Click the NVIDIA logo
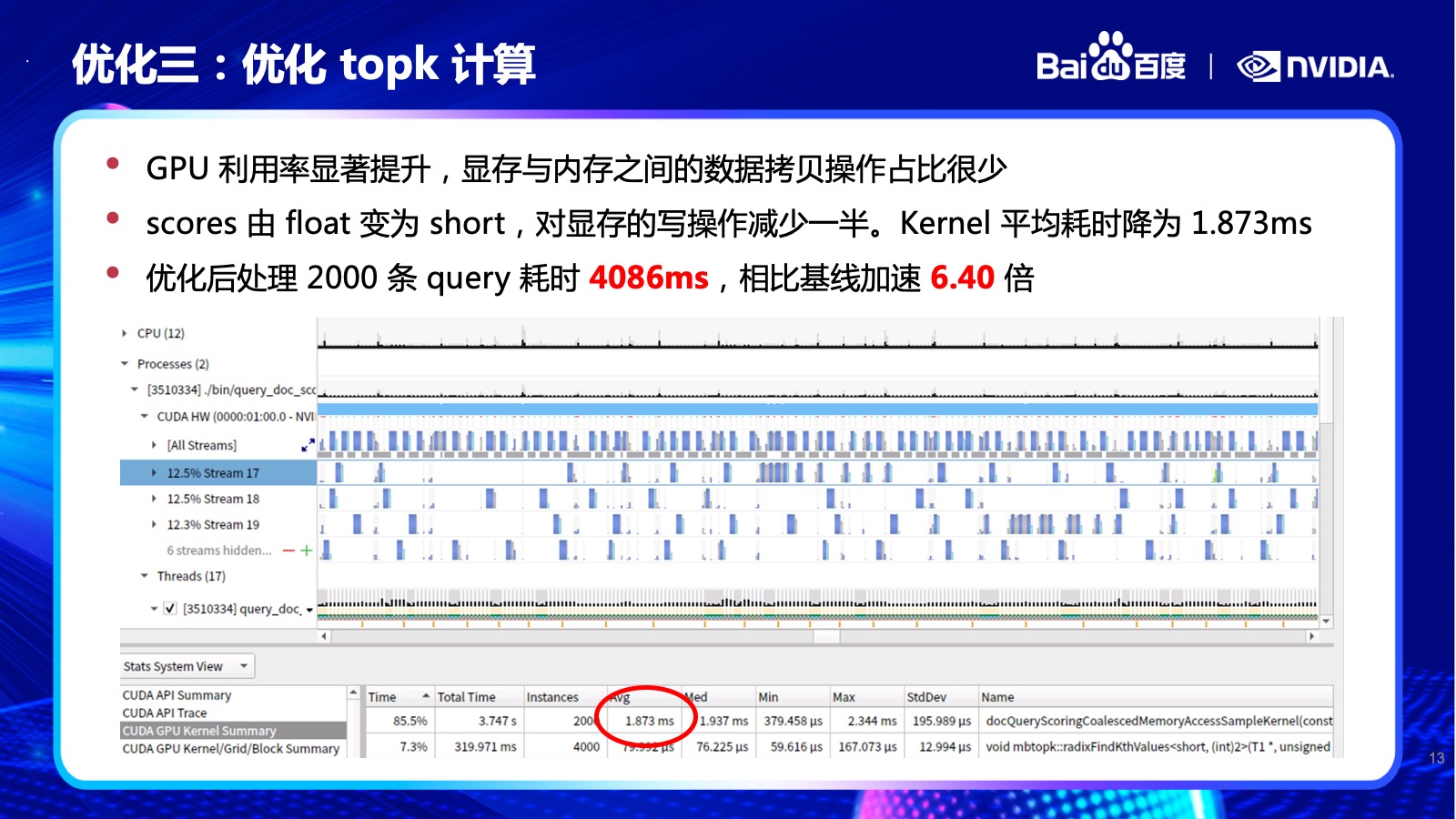The height and width of the screenshot is (819, 1456). (1316, 66)
